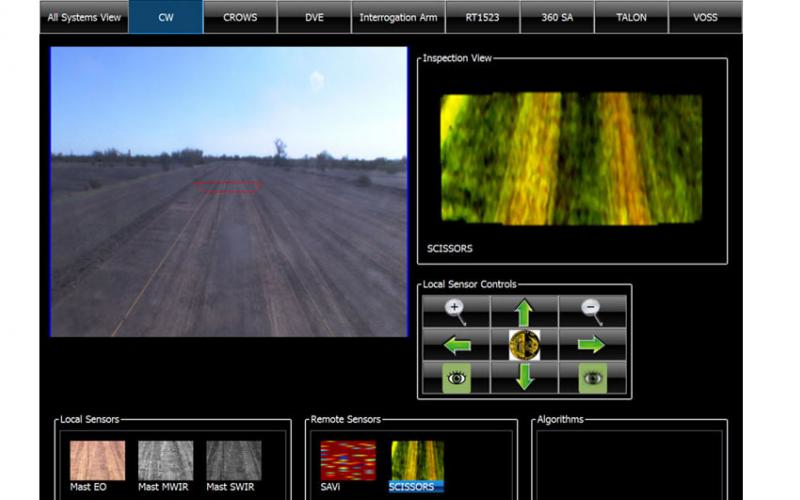Click the zoom out magnifier icon
Viewport: 800px width, 500px height.
pyautogui.click(x=592, y=312)
